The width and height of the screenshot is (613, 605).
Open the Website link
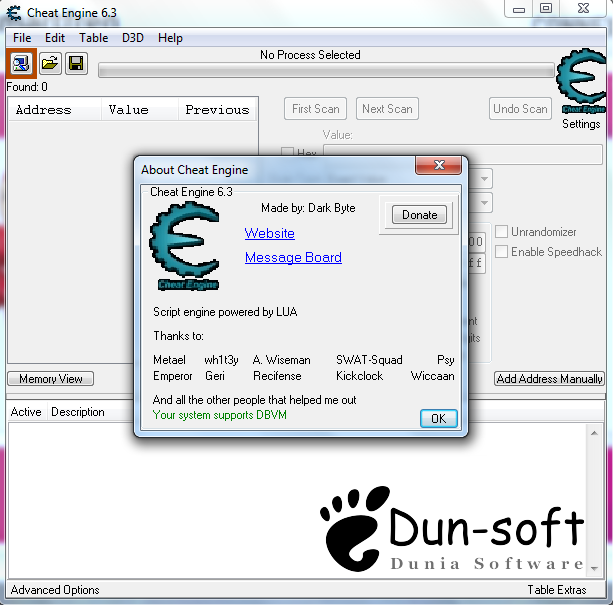coord(270,233)
